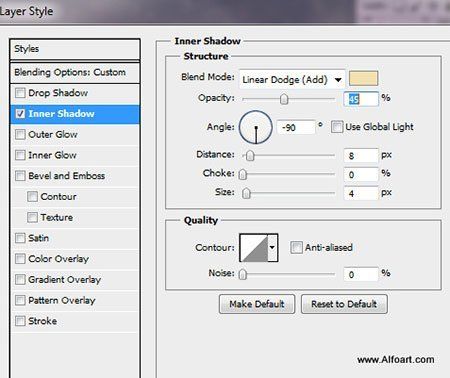
Task: Click the Size slider handle
Action: [x=246, y=193]
